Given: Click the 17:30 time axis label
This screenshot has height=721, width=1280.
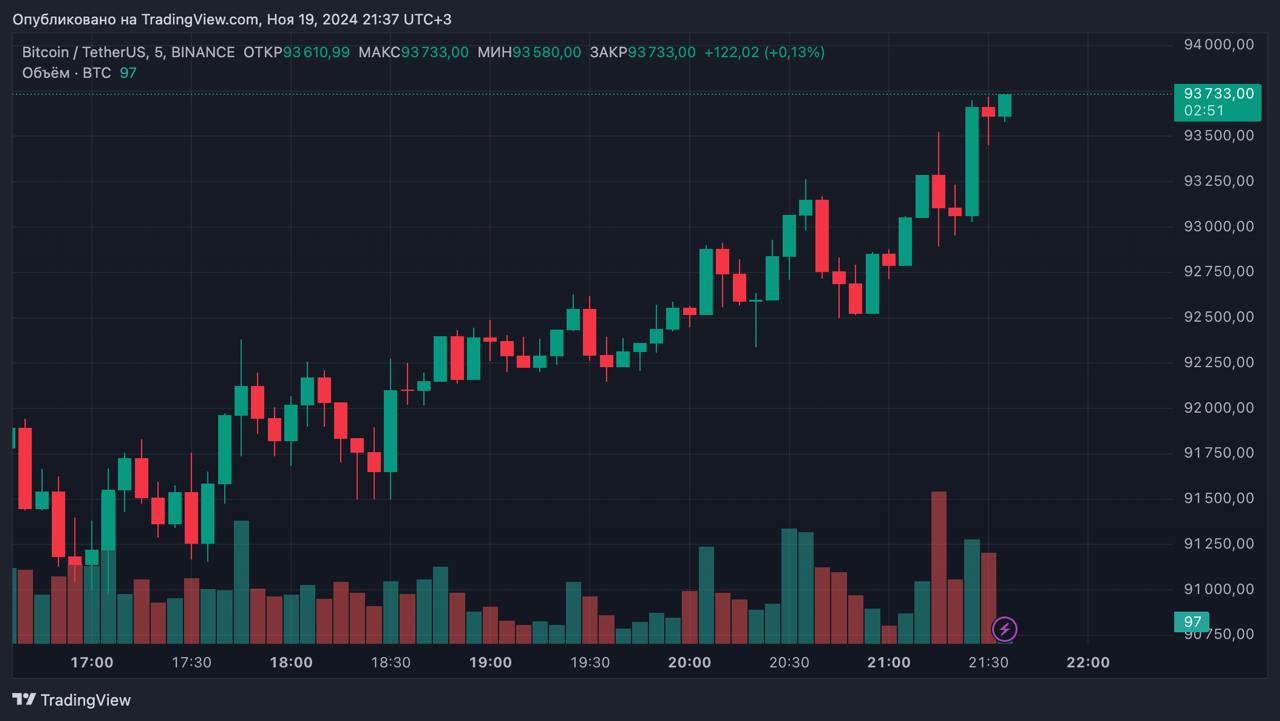Looking at the screenshot, I should pos(191,662).
